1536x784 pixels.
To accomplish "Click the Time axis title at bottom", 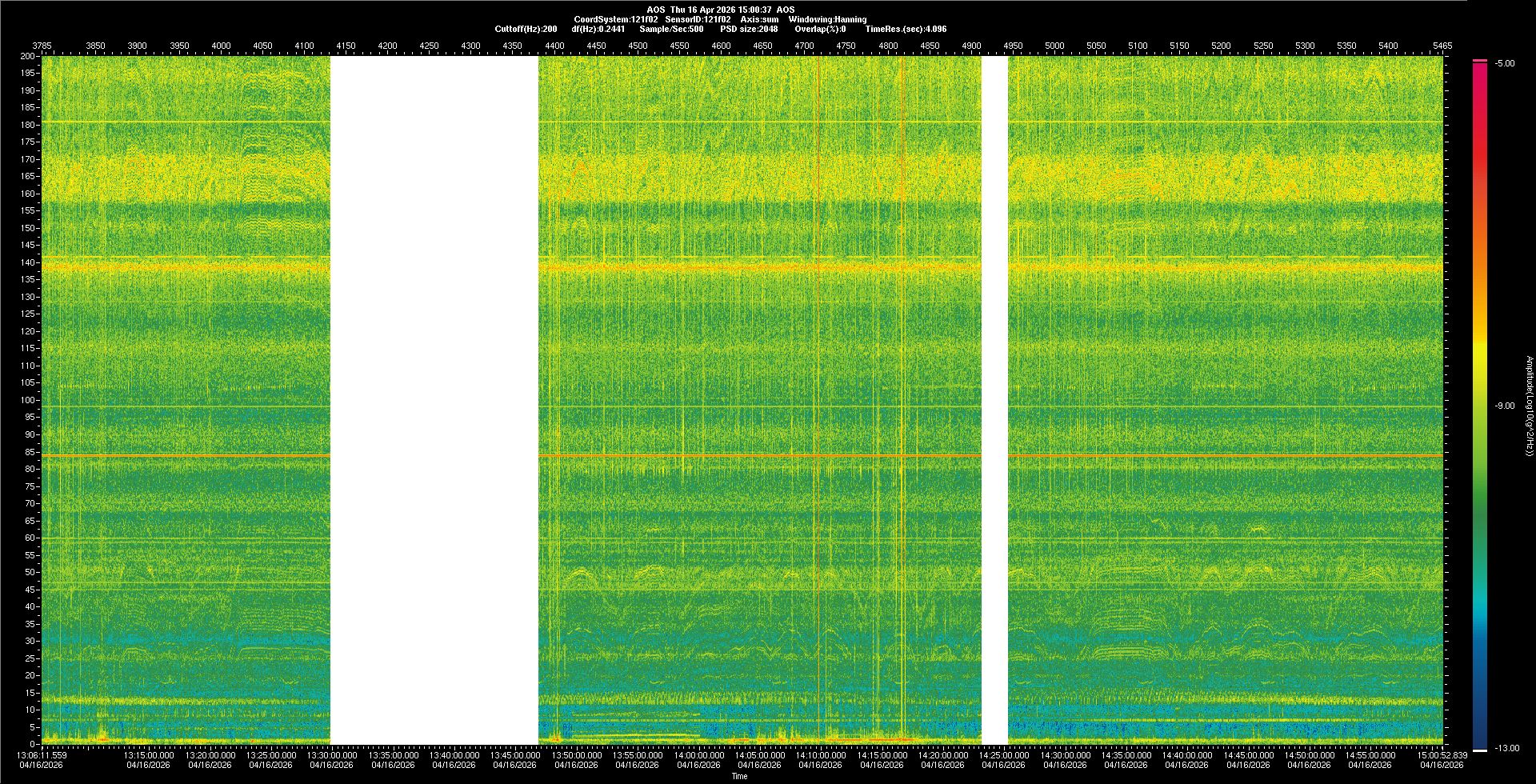I will point(739,776).
